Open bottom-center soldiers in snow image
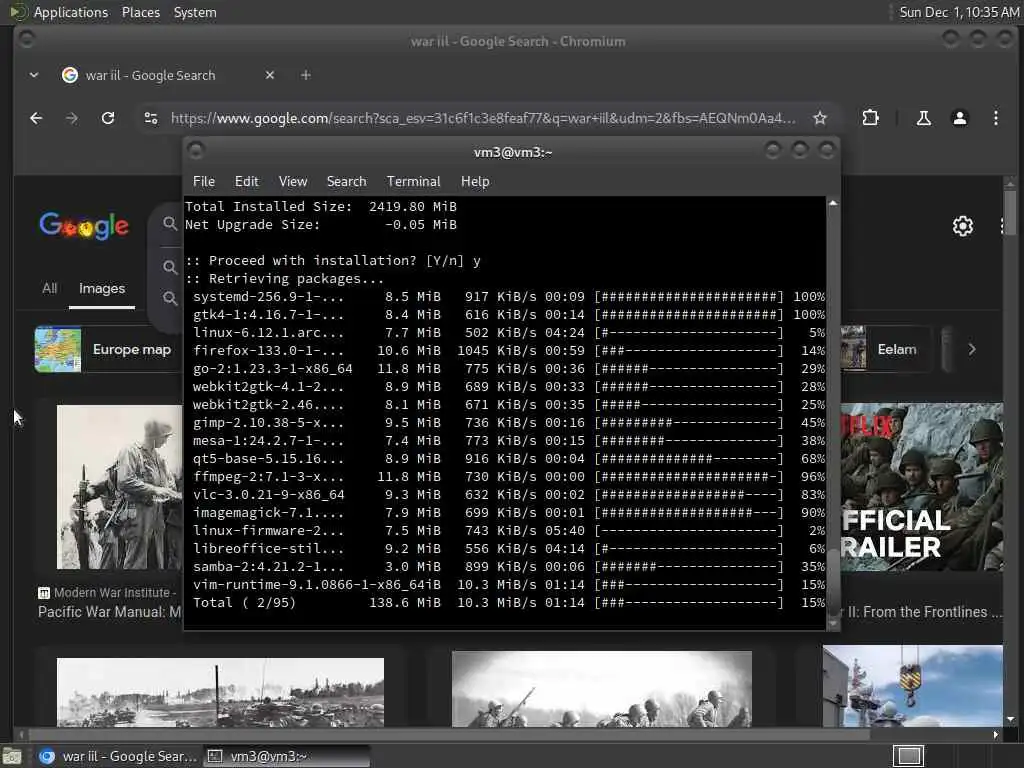 click(x=601, y=688)
